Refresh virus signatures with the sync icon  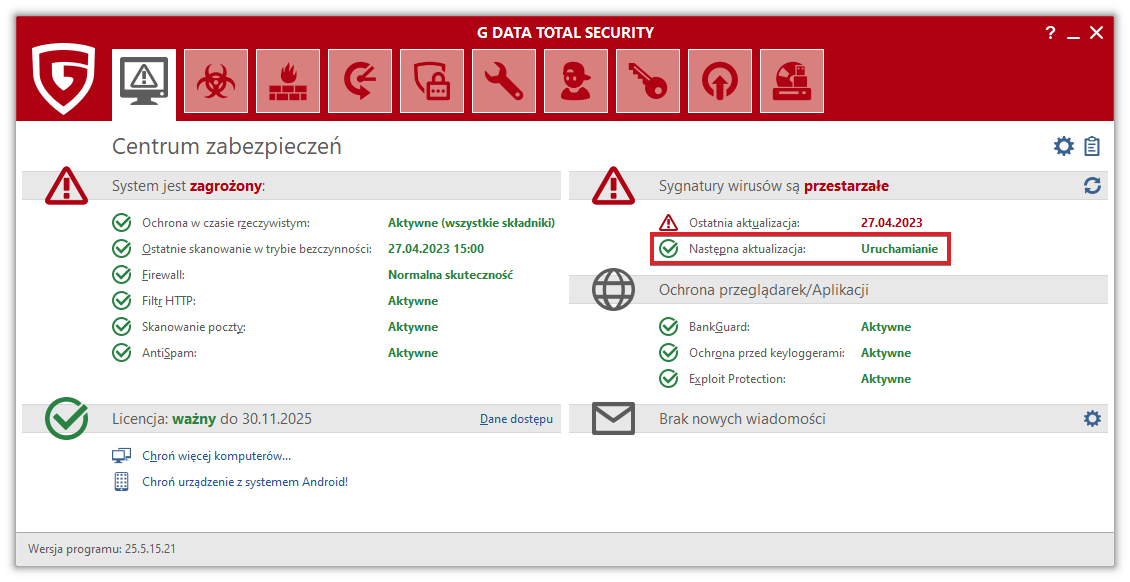coord(1093,186)
